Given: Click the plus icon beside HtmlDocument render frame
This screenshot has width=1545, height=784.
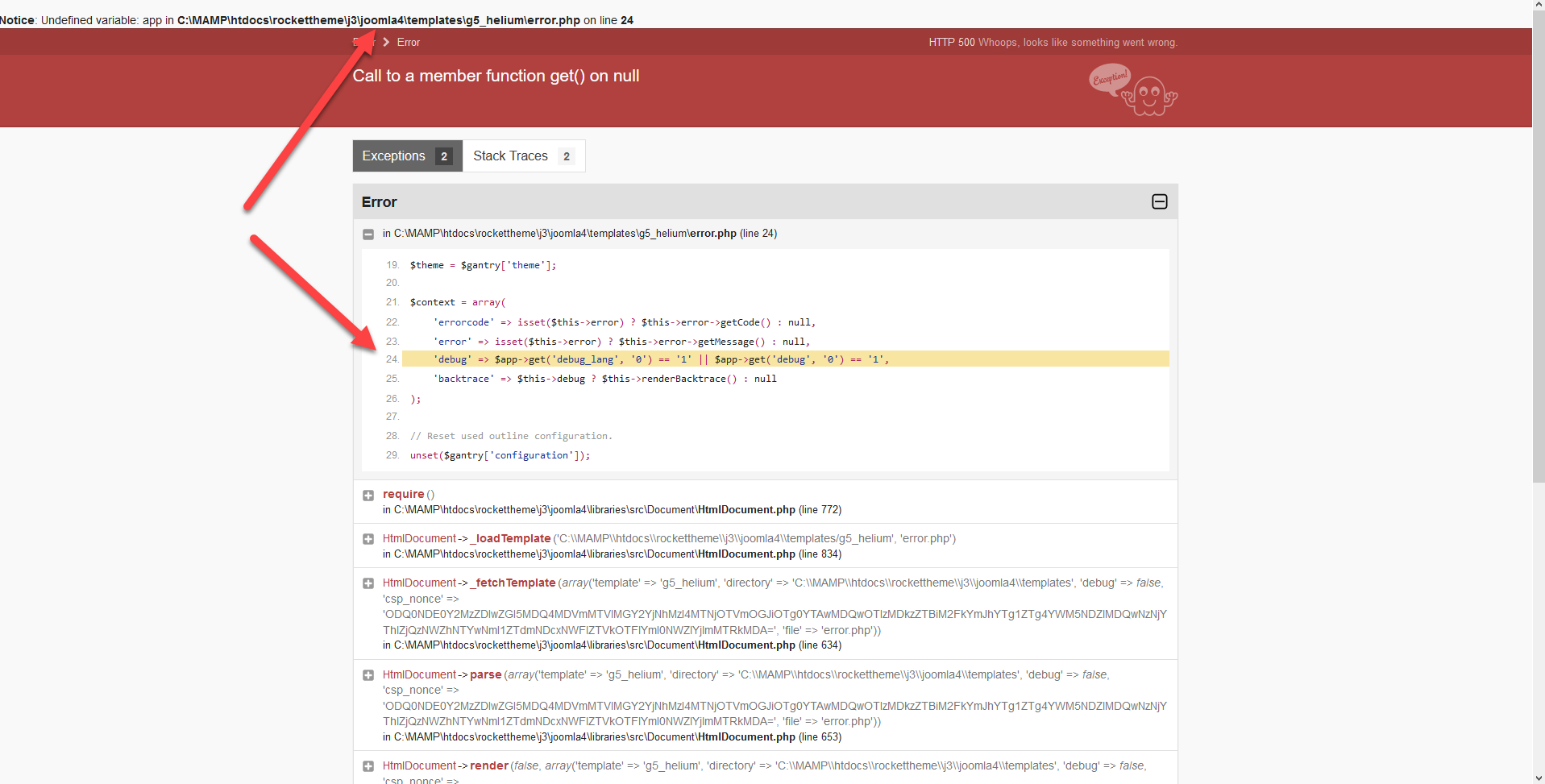Looking at the screenshot, I should tap(368, 766).
